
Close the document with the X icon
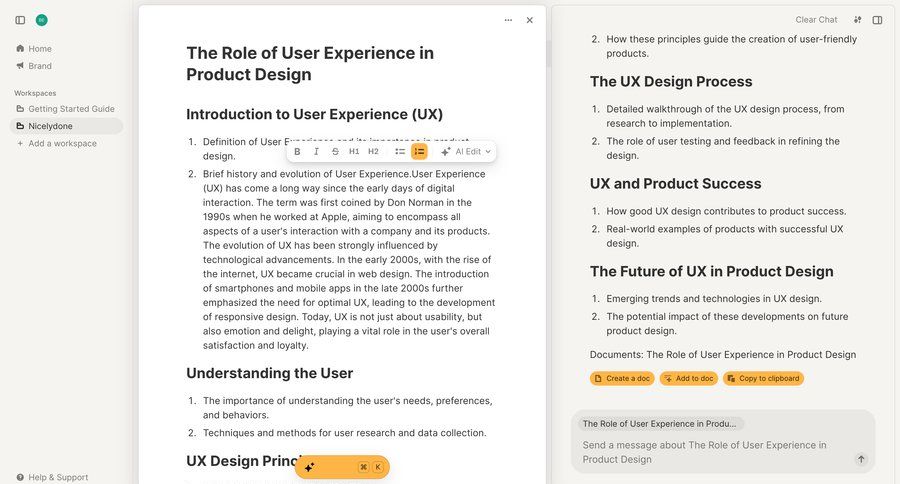(529, 20)
